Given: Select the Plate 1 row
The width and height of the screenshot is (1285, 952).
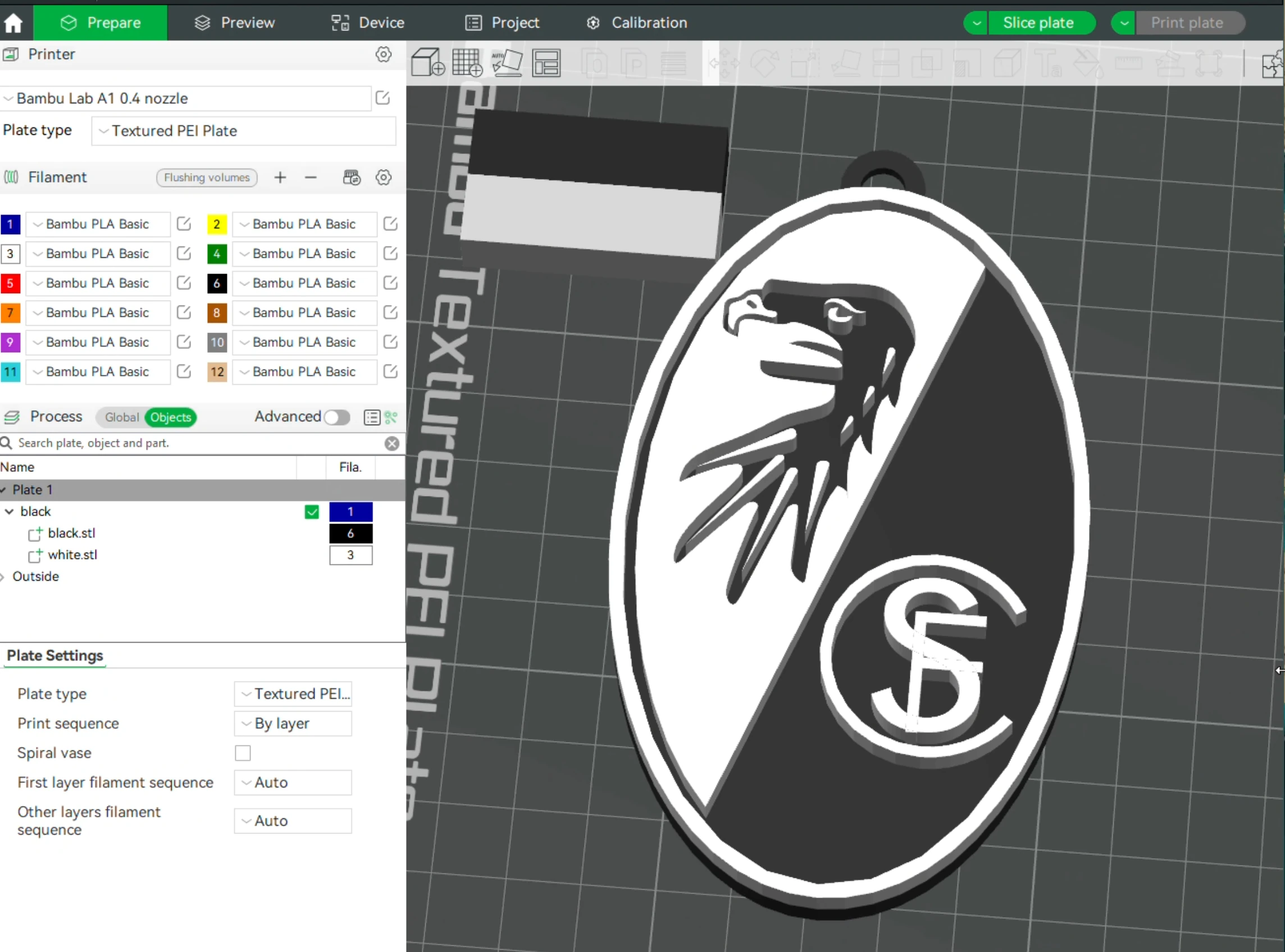Looking at the screenshot, I should click(202, 490).
